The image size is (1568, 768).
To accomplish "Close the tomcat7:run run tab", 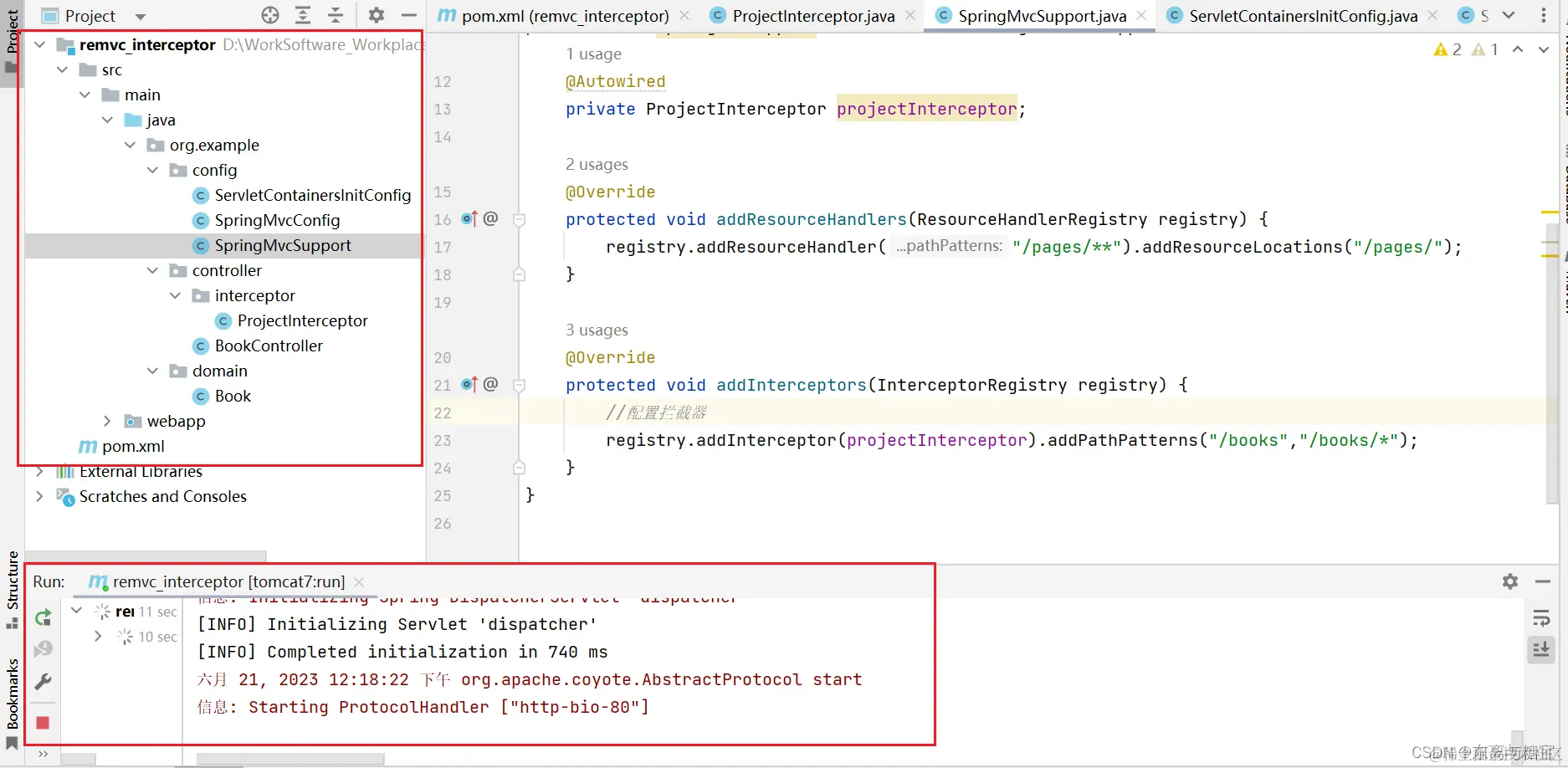I will pos(359,581).
